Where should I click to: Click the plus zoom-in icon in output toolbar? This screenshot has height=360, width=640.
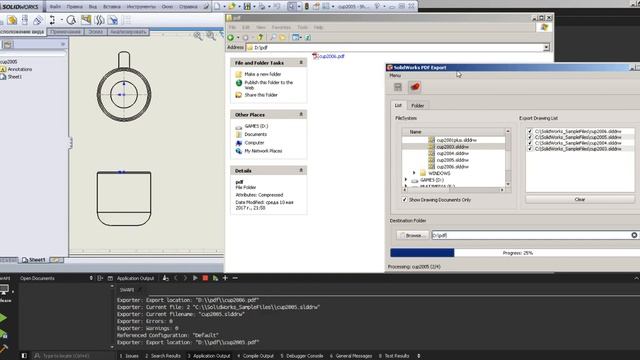pyautogui.click(x=225, y=278)
